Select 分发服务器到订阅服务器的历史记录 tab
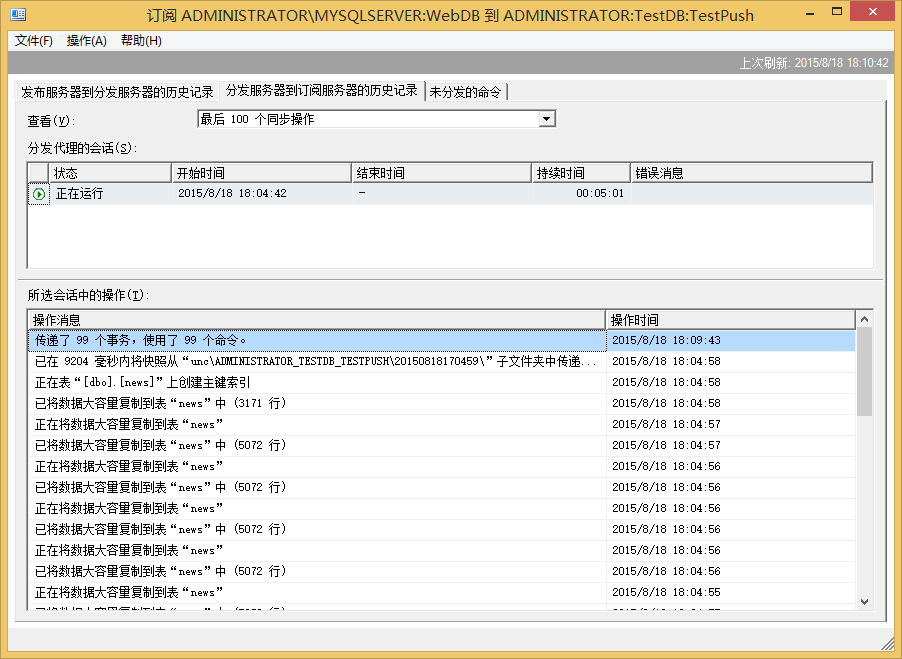 pos(322,90)
